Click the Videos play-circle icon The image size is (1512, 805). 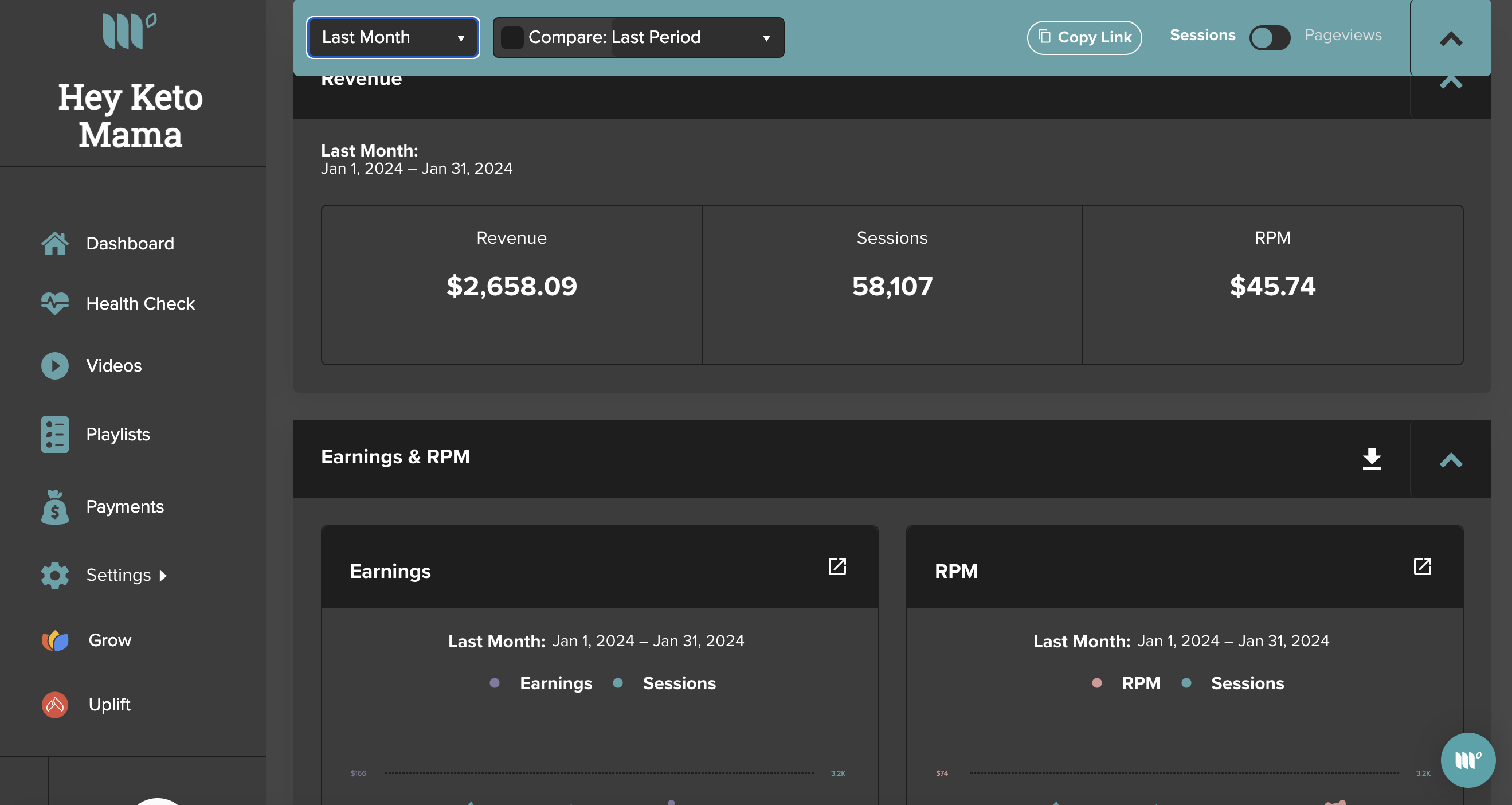click(x=54, y=365)
